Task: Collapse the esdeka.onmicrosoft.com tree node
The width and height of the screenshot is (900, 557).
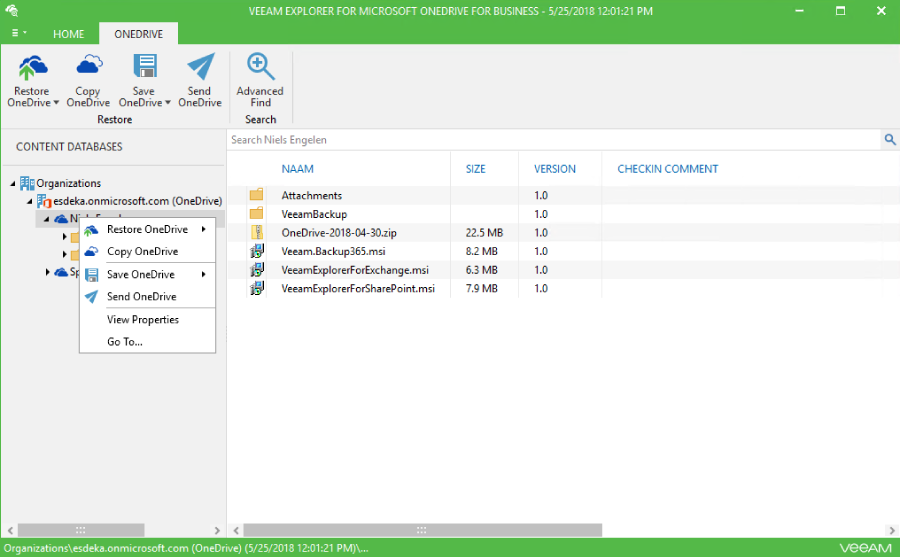Action: pos(30,202)
